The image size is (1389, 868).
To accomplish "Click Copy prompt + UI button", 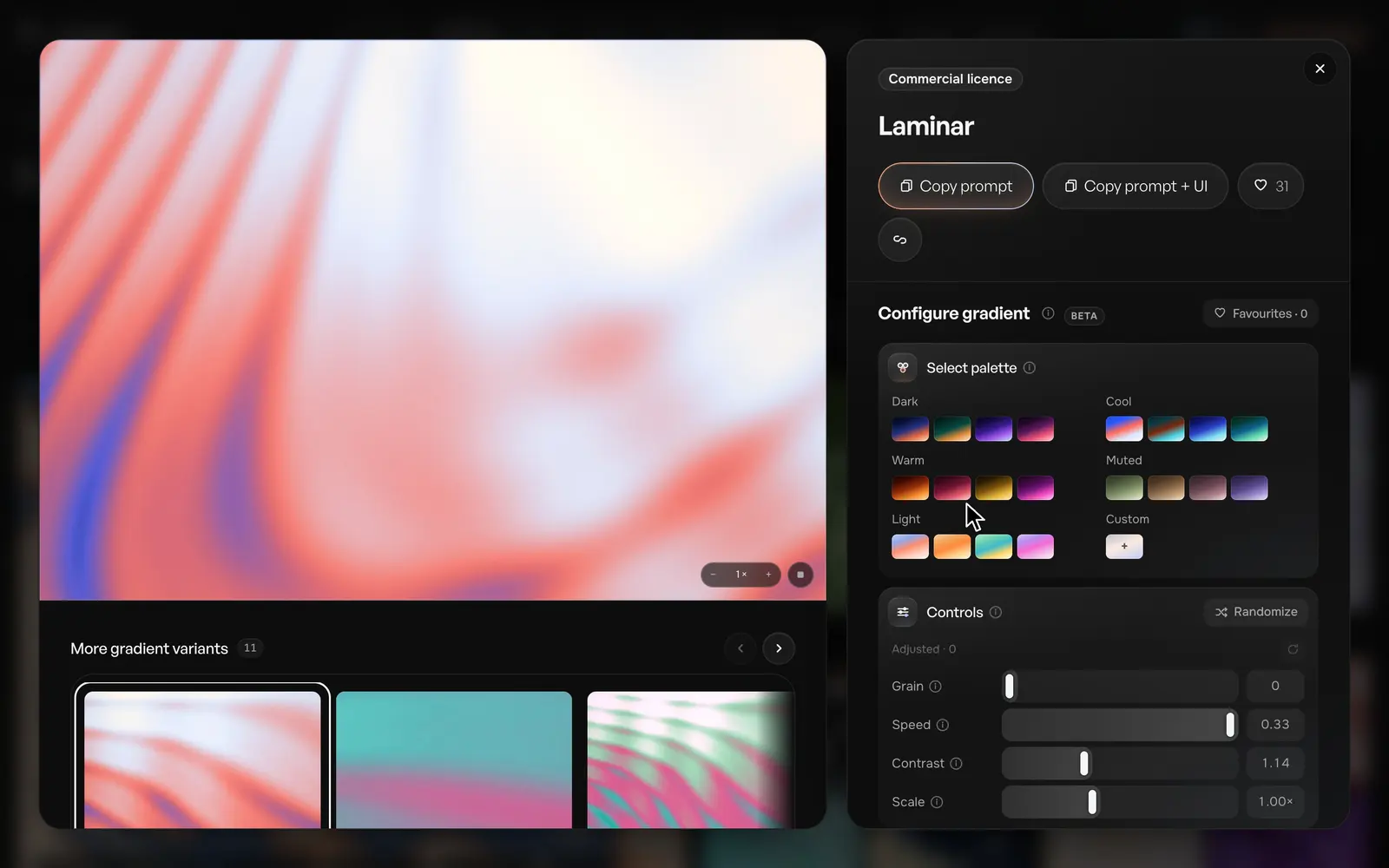I will [1136, 186].
